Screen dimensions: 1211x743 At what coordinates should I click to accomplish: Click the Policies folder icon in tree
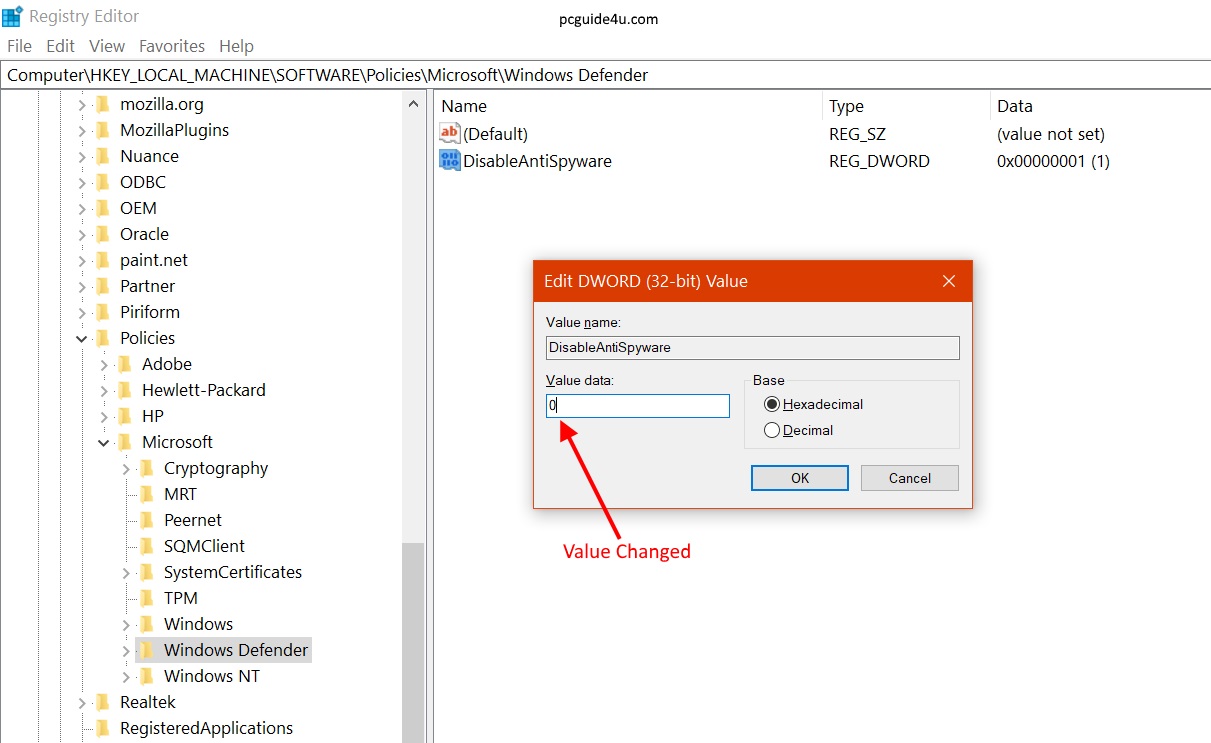(x=103, y=338)
